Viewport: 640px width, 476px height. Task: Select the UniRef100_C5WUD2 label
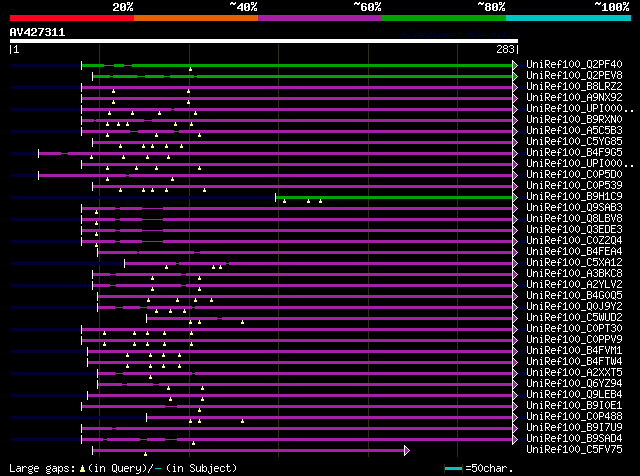click(x=574, y=318)
